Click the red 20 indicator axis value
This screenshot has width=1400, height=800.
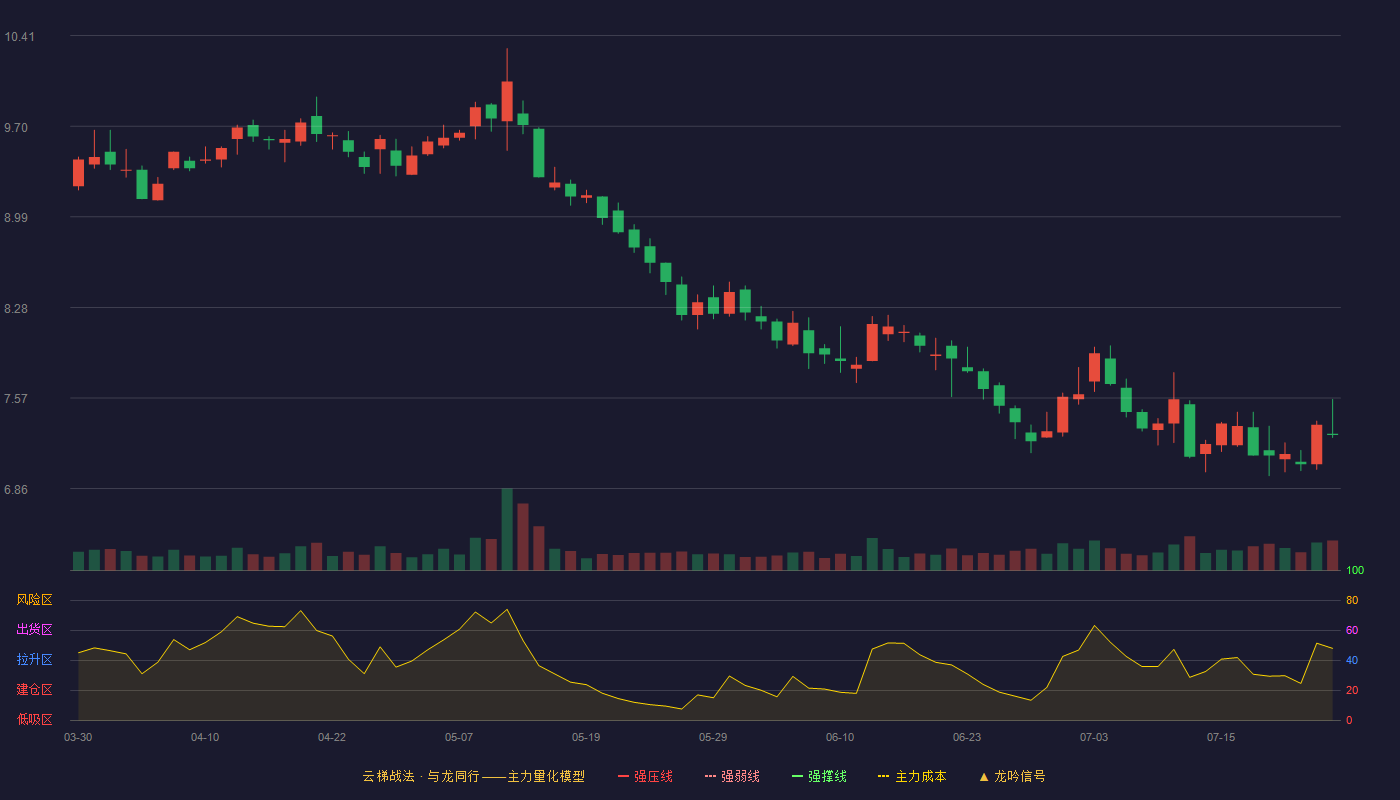[1352, 690]
